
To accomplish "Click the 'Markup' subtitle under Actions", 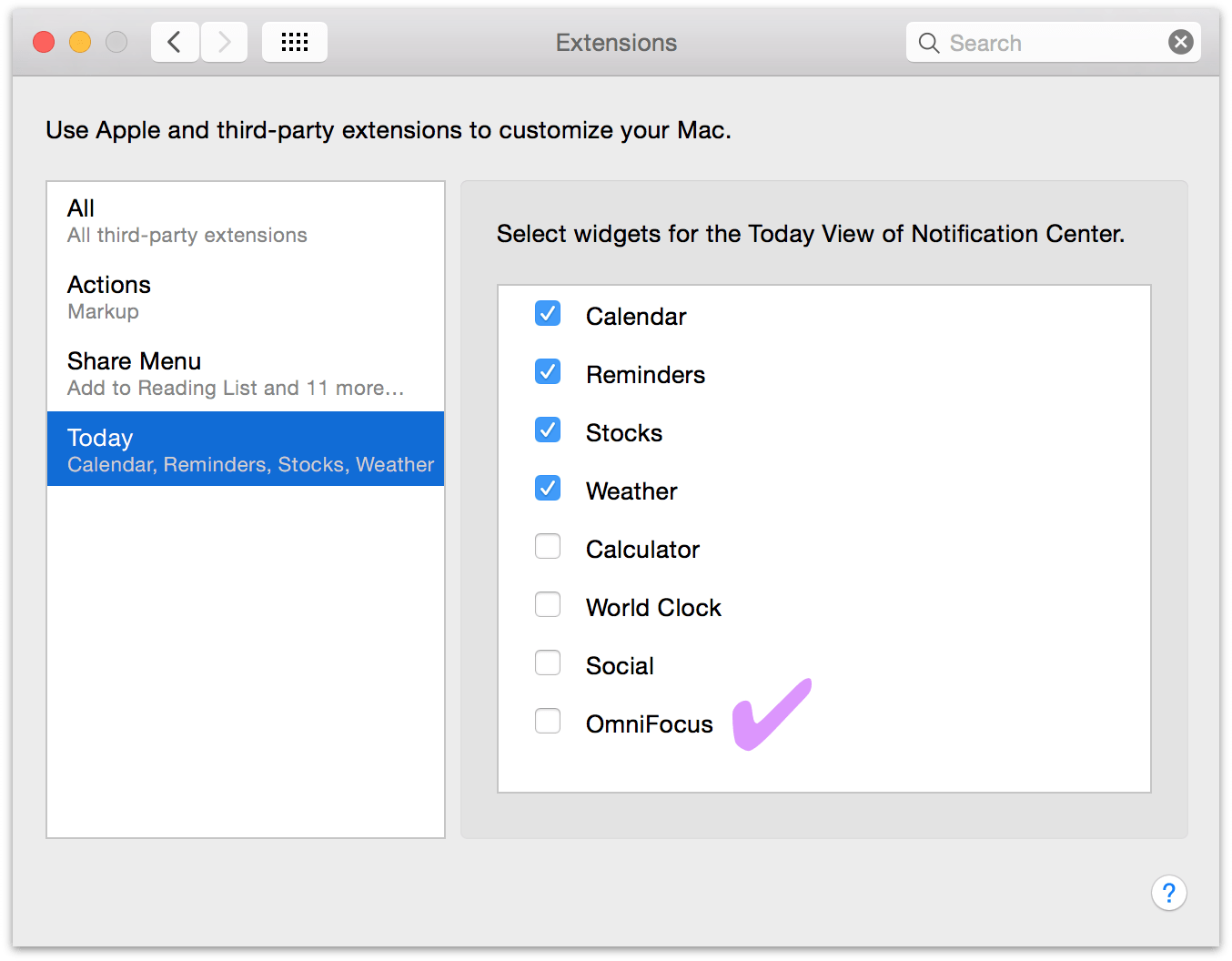I will pyautogui.click(x=103, y=312).
